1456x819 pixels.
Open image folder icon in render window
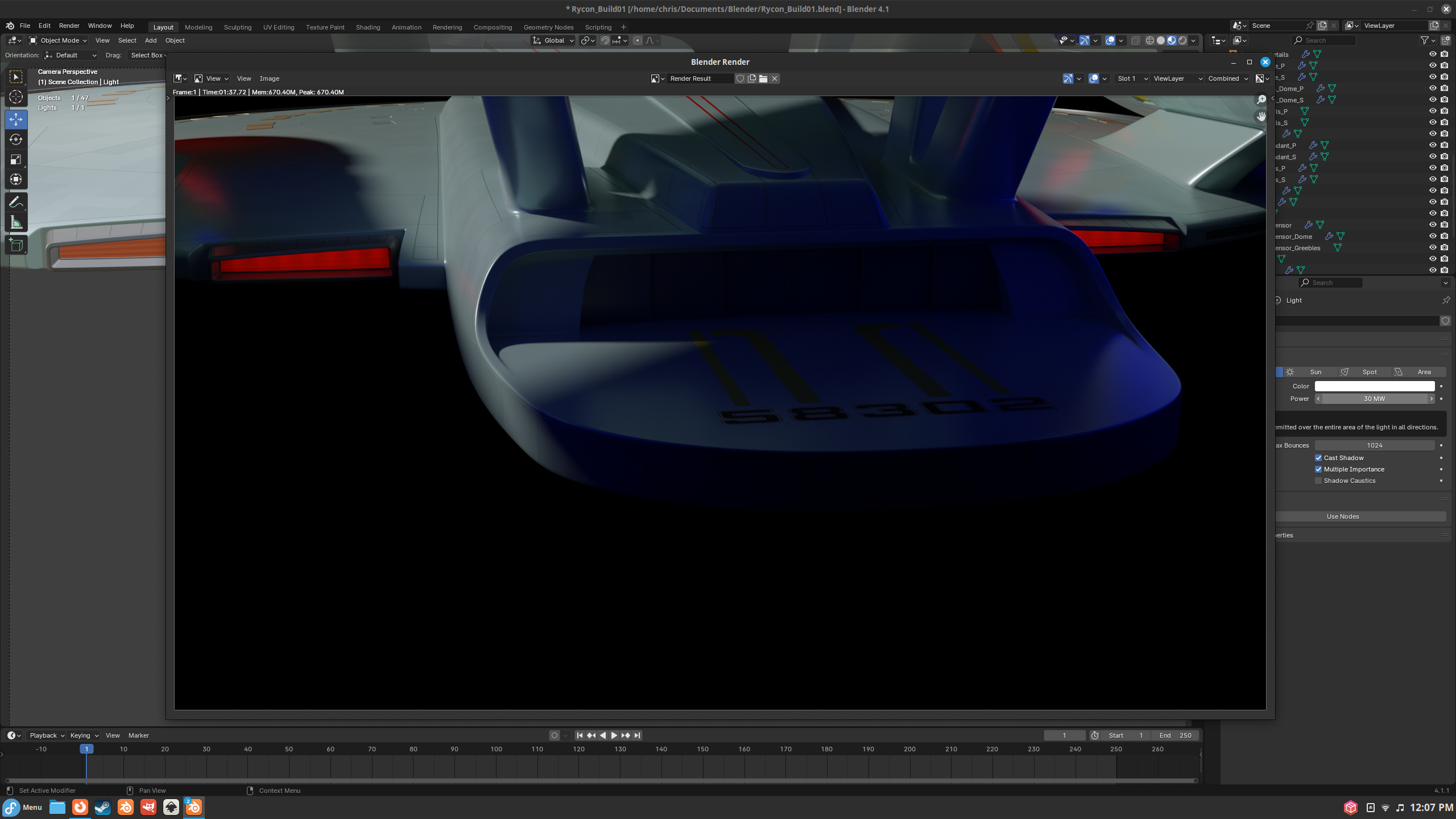click(763, 78)
